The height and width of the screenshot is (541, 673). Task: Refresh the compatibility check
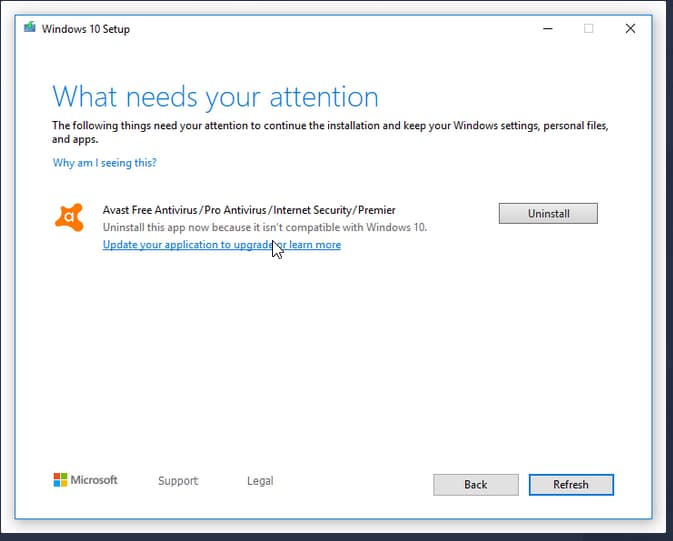tap(571, 485)
